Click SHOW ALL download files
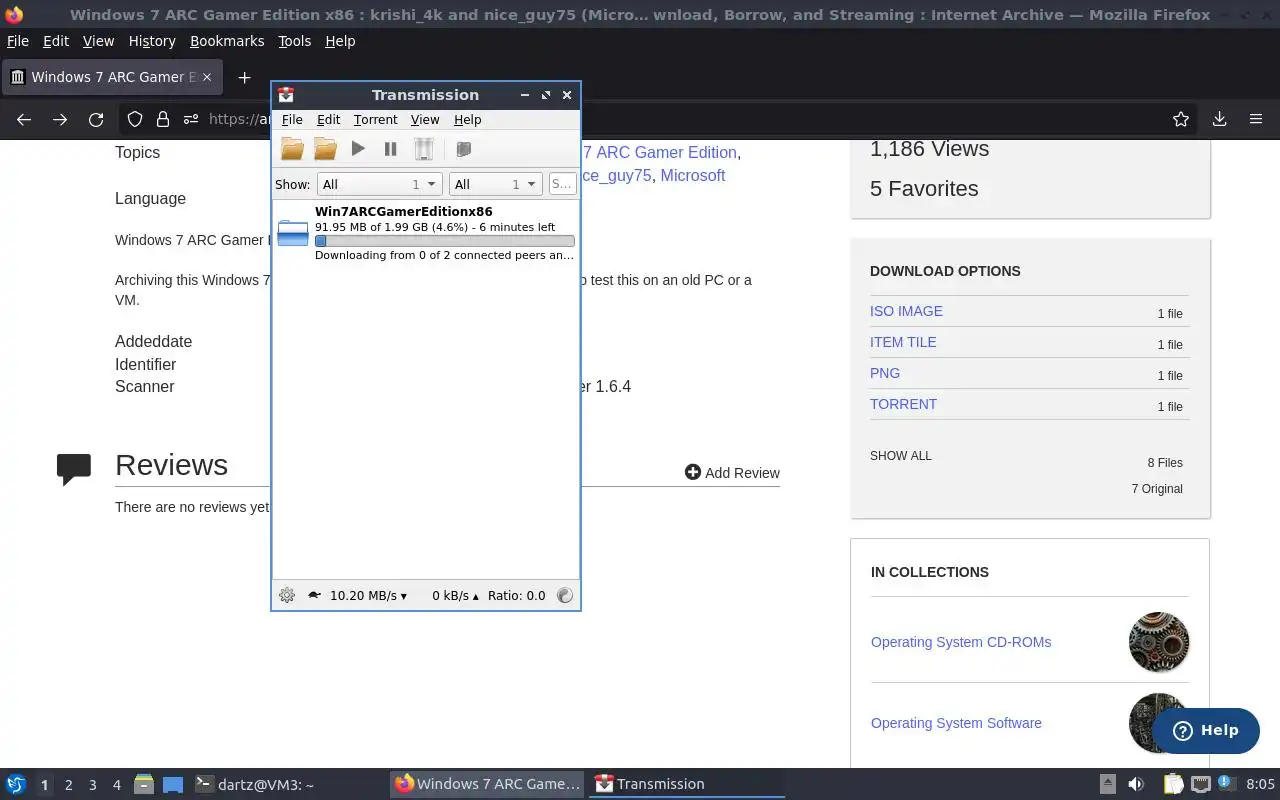The image size is (1280, 800). click(901, 456)
